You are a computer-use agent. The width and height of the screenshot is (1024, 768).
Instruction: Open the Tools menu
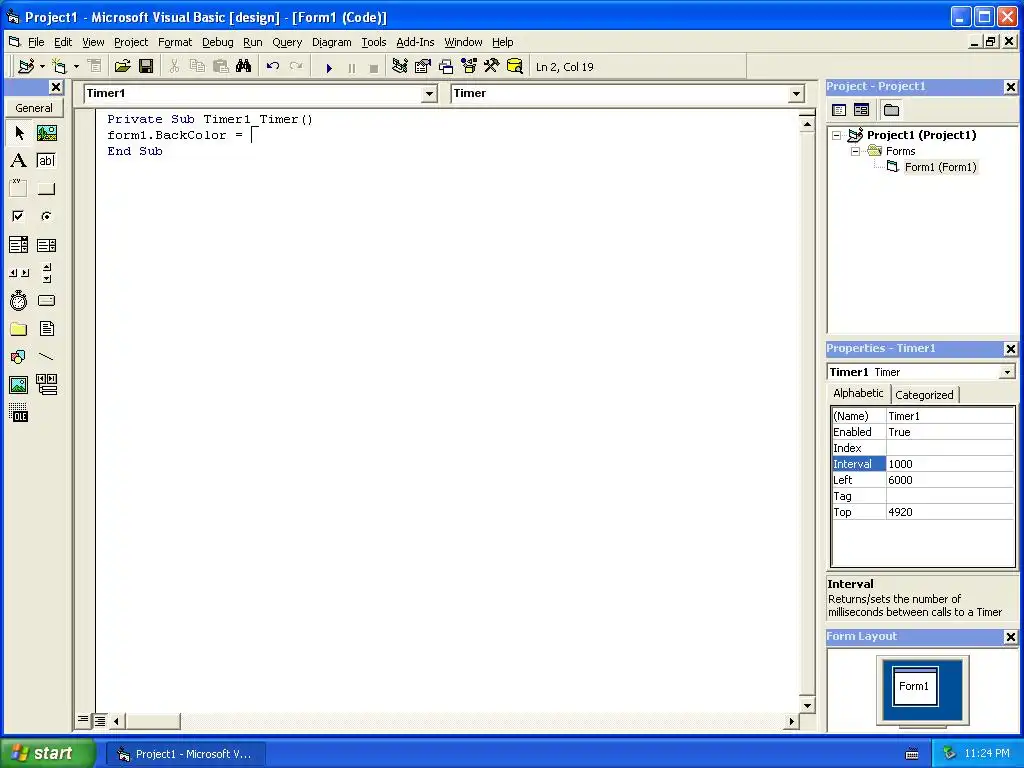(374, 42)
